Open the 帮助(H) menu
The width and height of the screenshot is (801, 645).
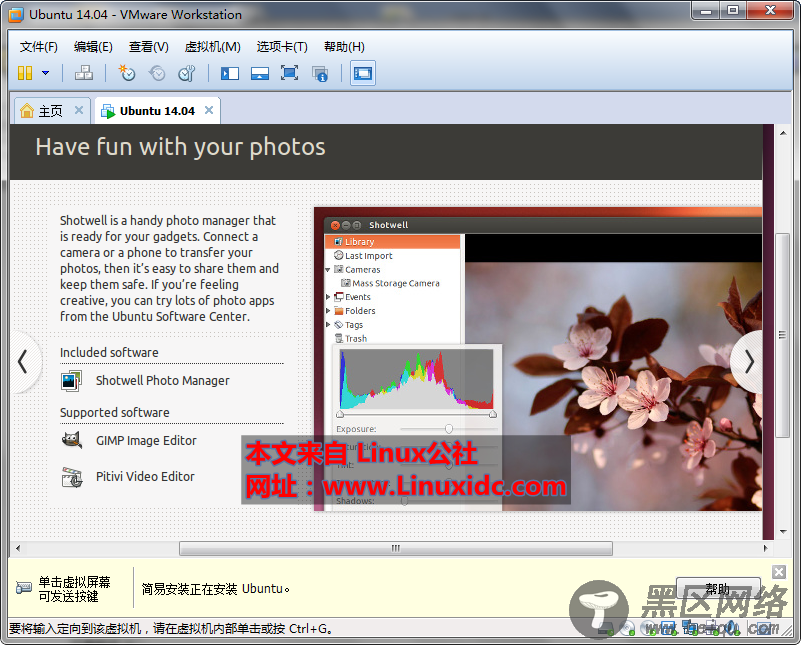coord(344,47)
